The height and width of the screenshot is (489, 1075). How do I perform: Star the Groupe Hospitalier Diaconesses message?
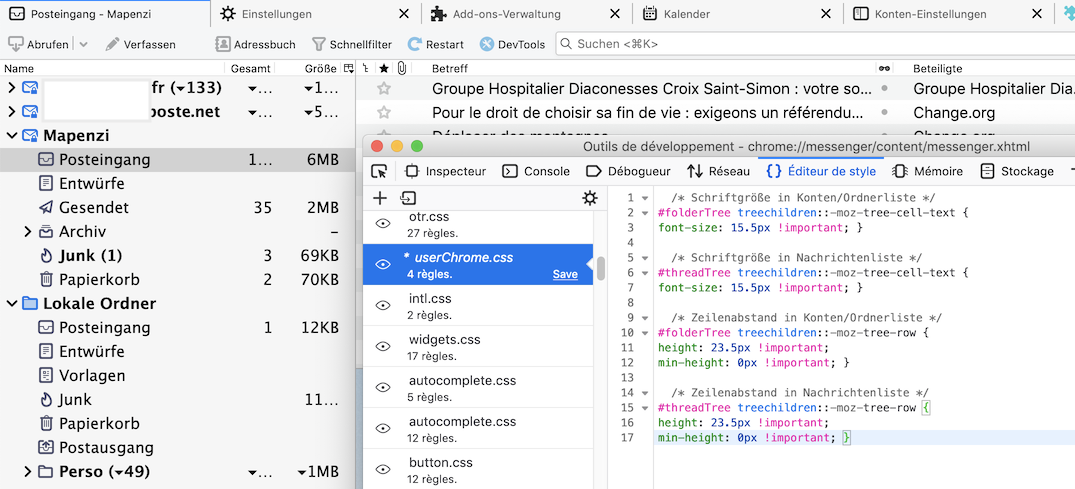point(383,89)
